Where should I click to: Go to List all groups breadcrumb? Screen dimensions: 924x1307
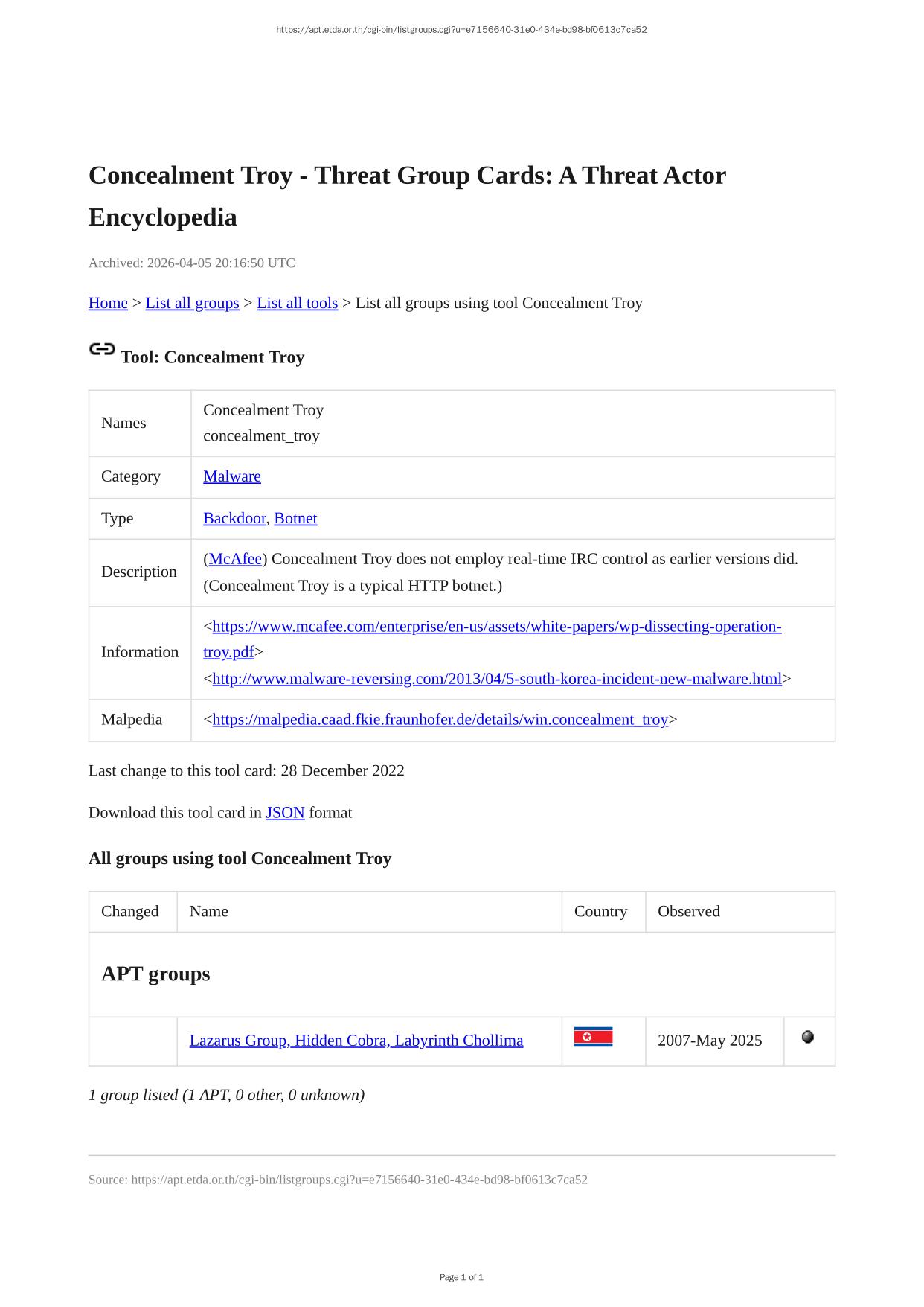point(192,303)
